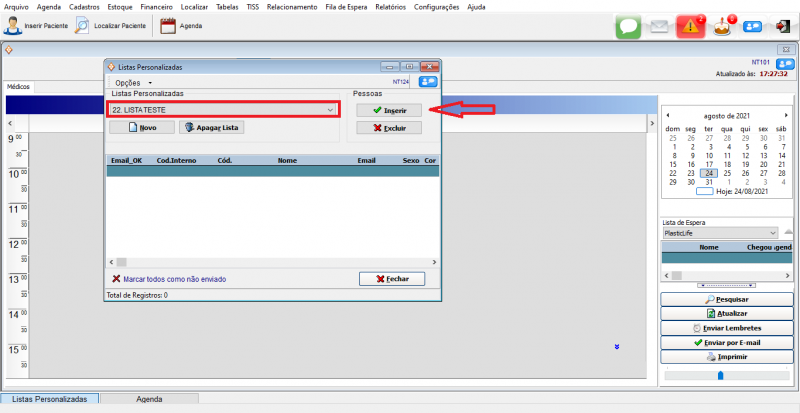Open the birthday cake notifications icon
This screenshot has height=413, width=800.
(x=722, y=27)
